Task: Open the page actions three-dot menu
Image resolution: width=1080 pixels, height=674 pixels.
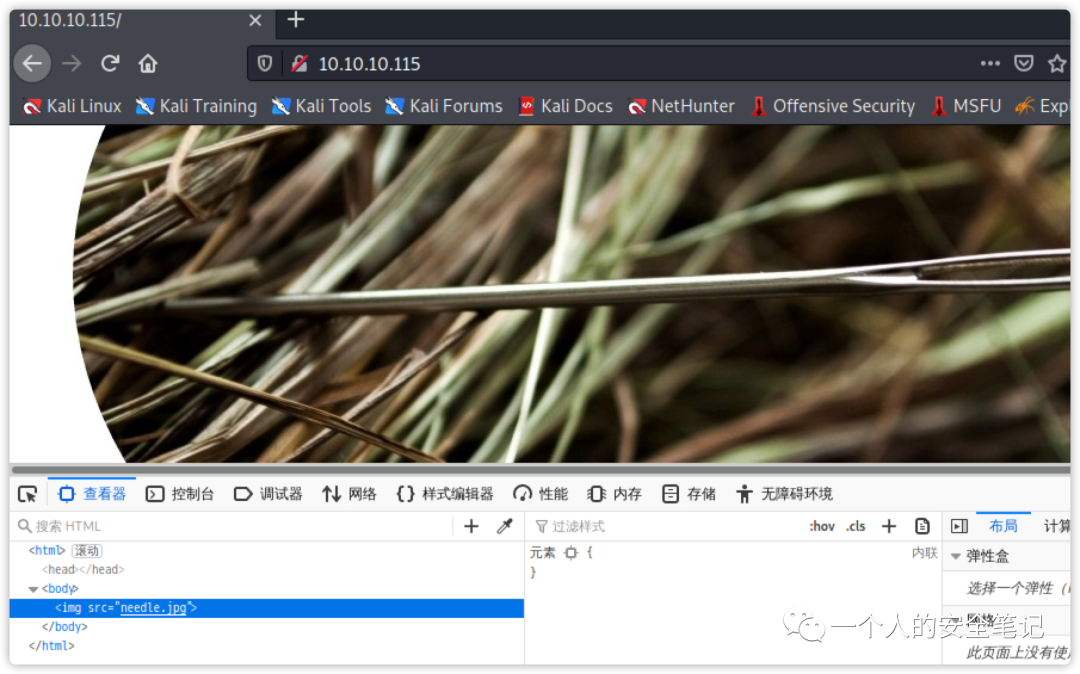Action: pos(990,63)
